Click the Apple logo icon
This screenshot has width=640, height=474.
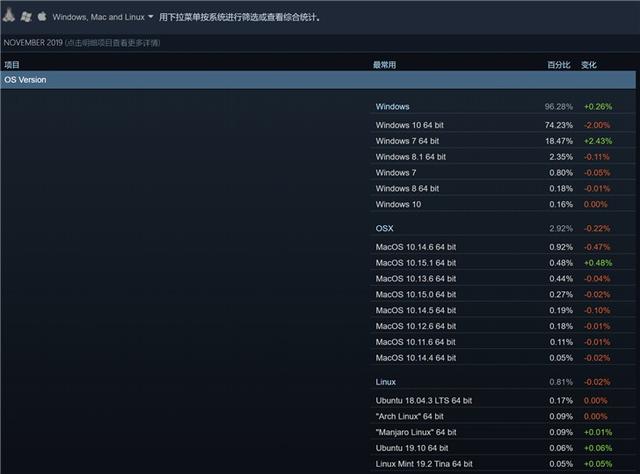click(x=42, y=16)
